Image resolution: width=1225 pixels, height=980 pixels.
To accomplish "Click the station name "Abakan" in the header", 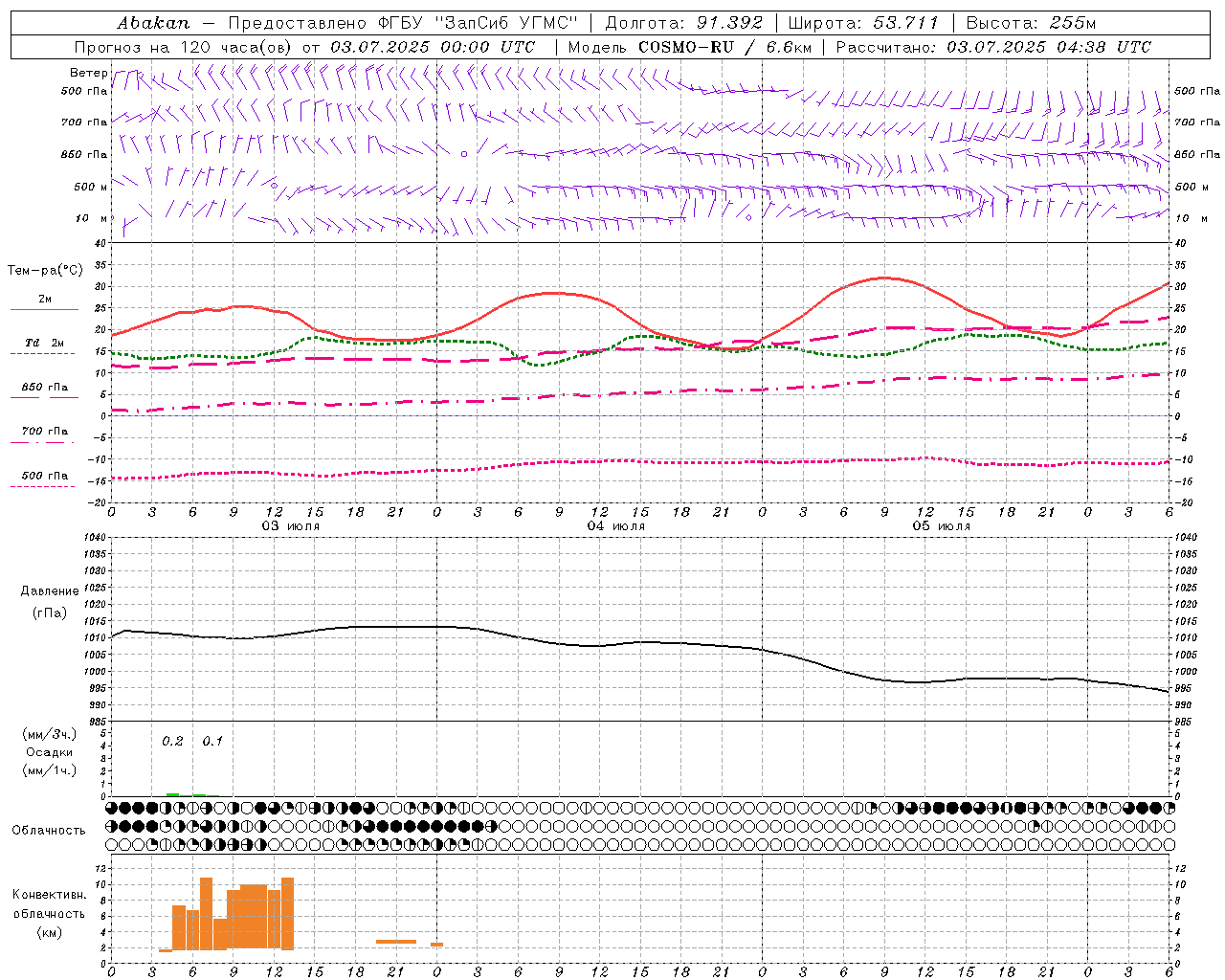I will pos(153,23).
